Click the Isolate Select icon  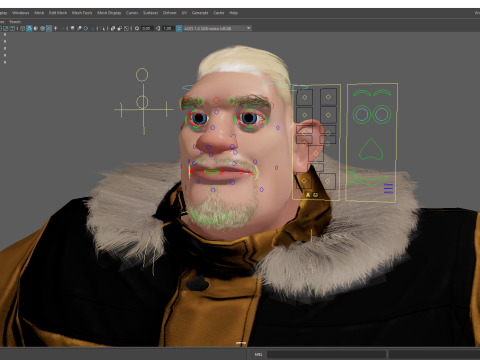point(102,28)
